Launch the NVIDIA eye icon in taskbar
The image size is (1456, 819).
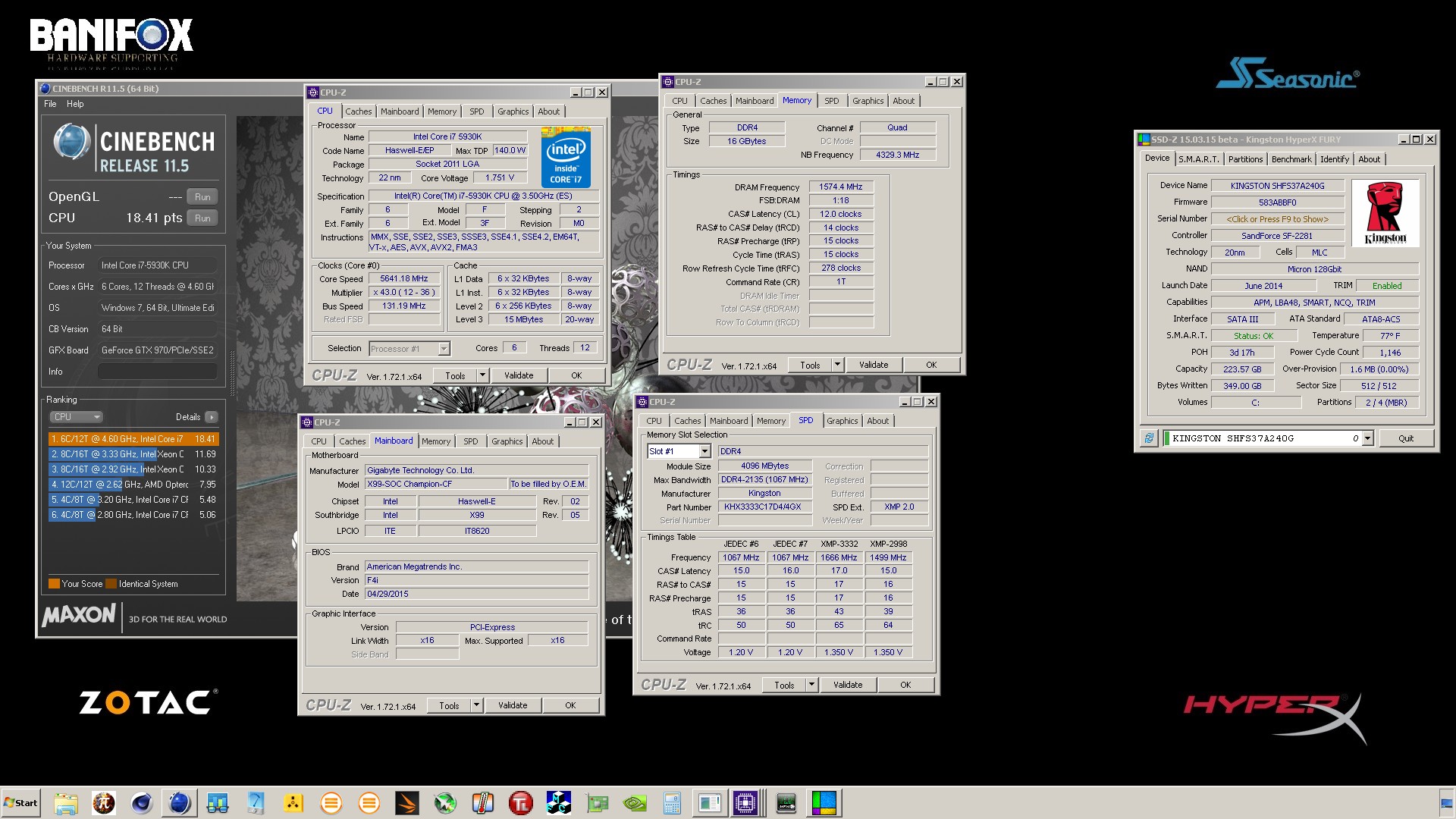point(635,803)
